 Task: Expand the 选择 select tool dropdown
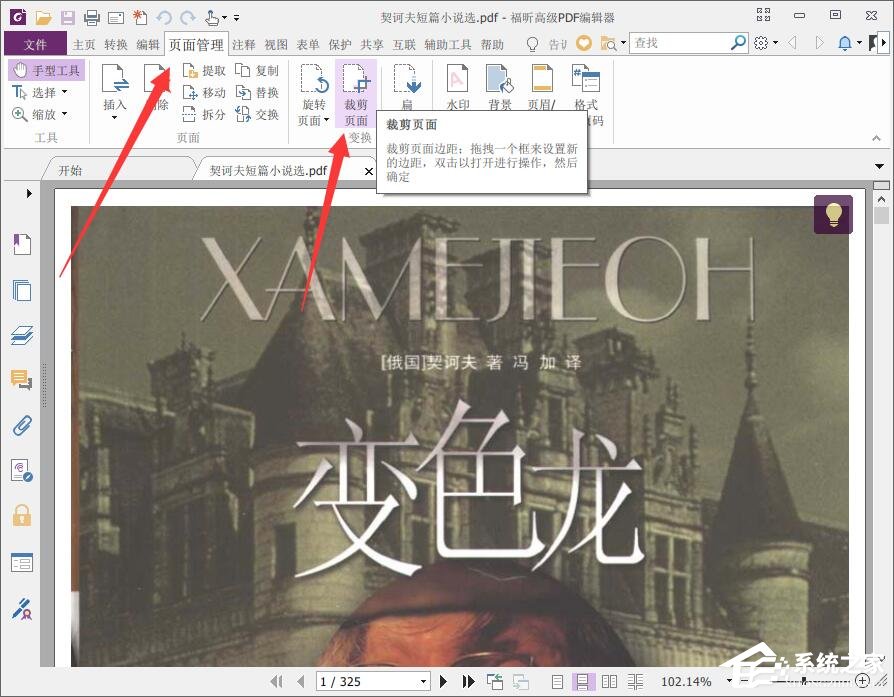(62, 92)
